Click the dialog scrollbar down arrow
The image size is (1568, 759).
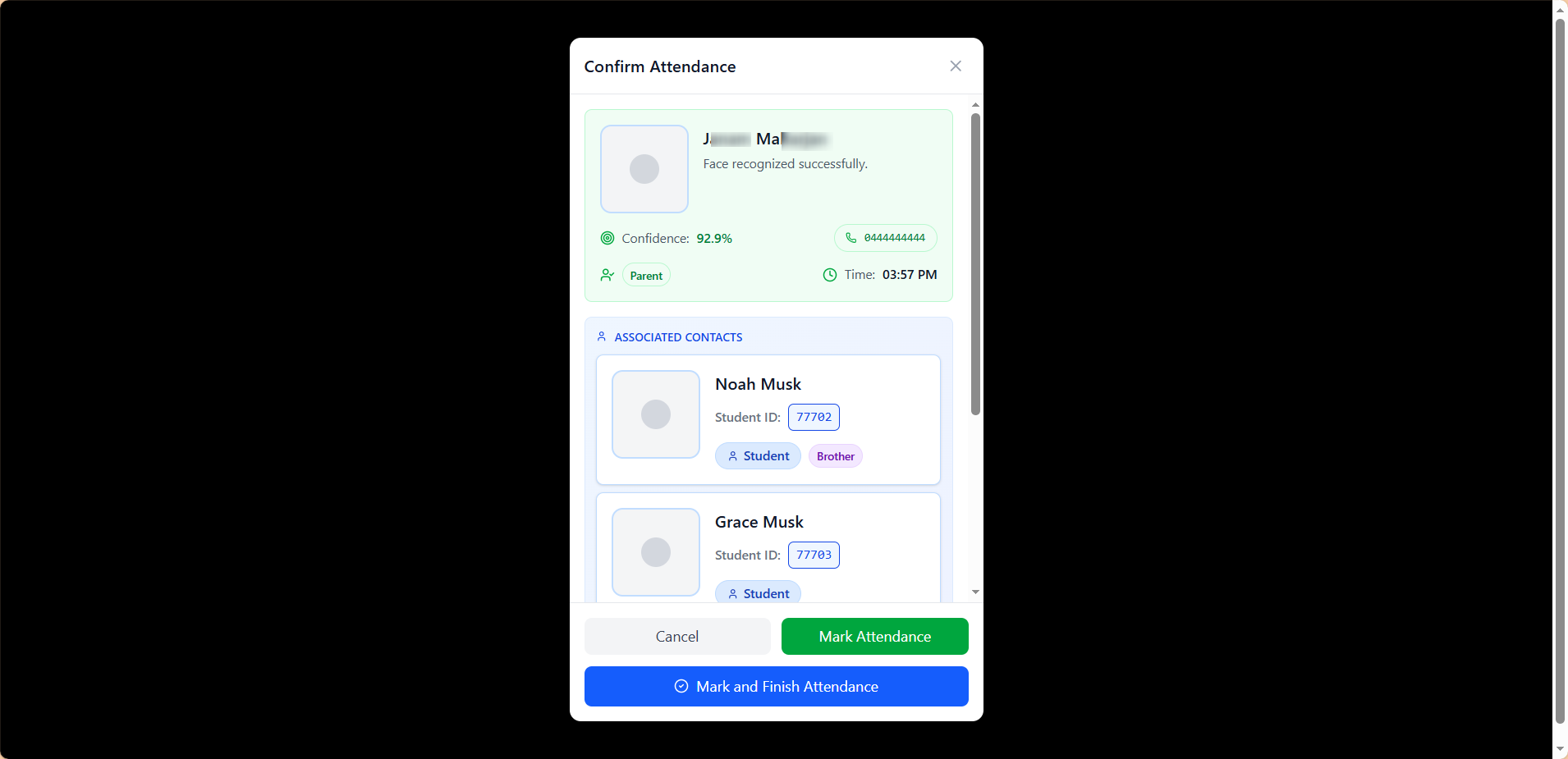click(x=975, y=592)
